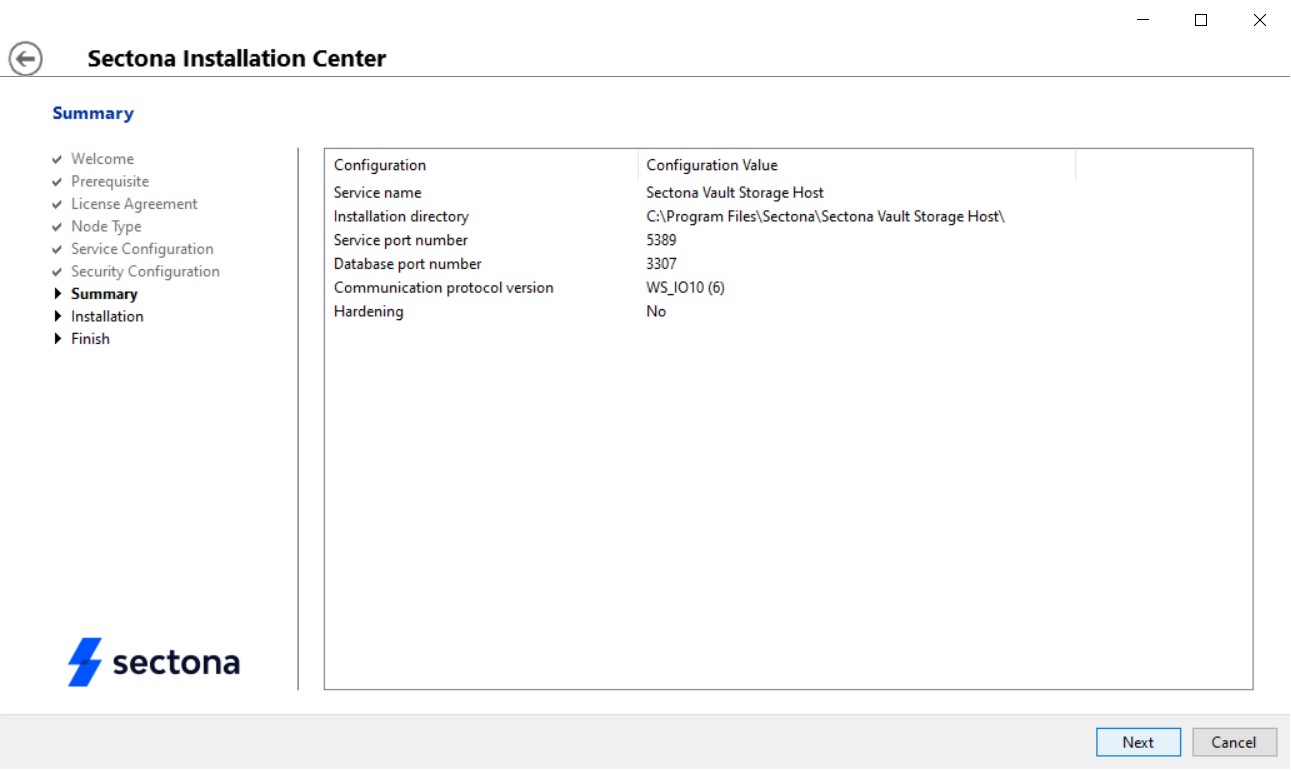Select the Service Configuration step
The image size is (1291, 770).
click(142, 249)
